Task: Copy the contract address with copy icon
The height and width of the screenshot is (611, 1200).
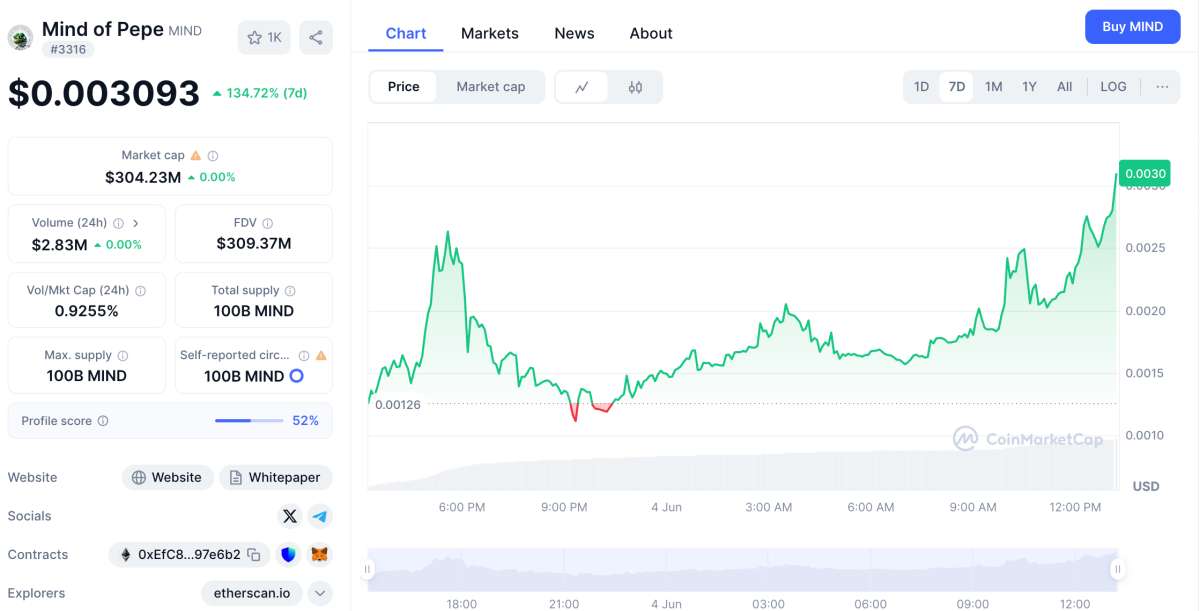Action: [254, 555]
